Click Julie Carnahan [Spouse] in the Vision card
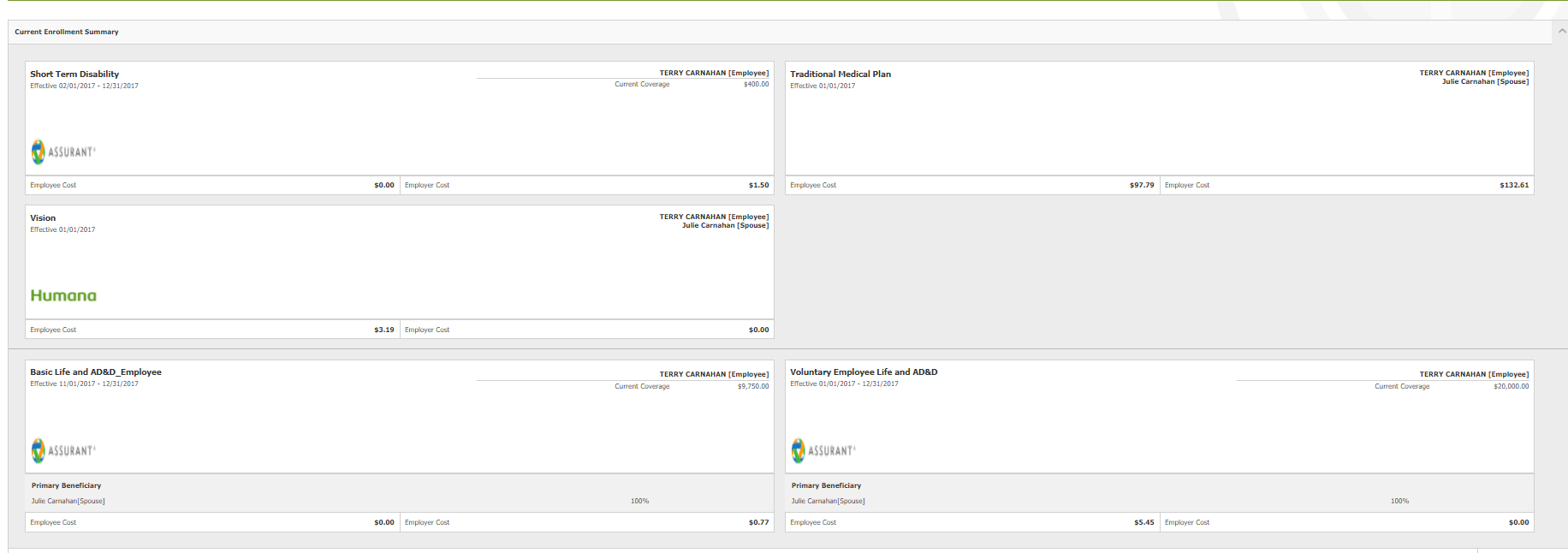 point(725,226)
